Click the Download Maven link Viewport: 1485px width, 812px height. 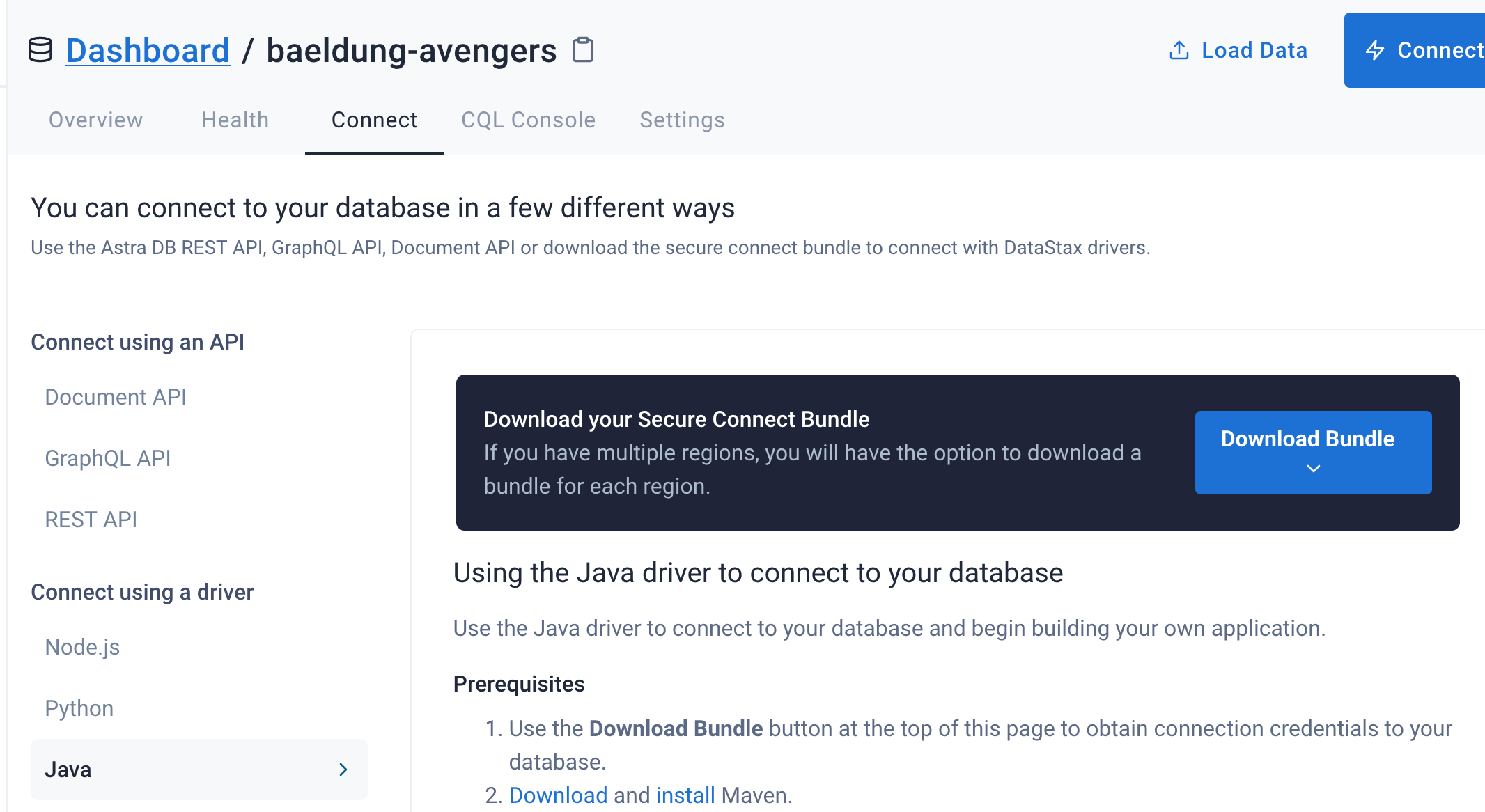tap(559, 795)
